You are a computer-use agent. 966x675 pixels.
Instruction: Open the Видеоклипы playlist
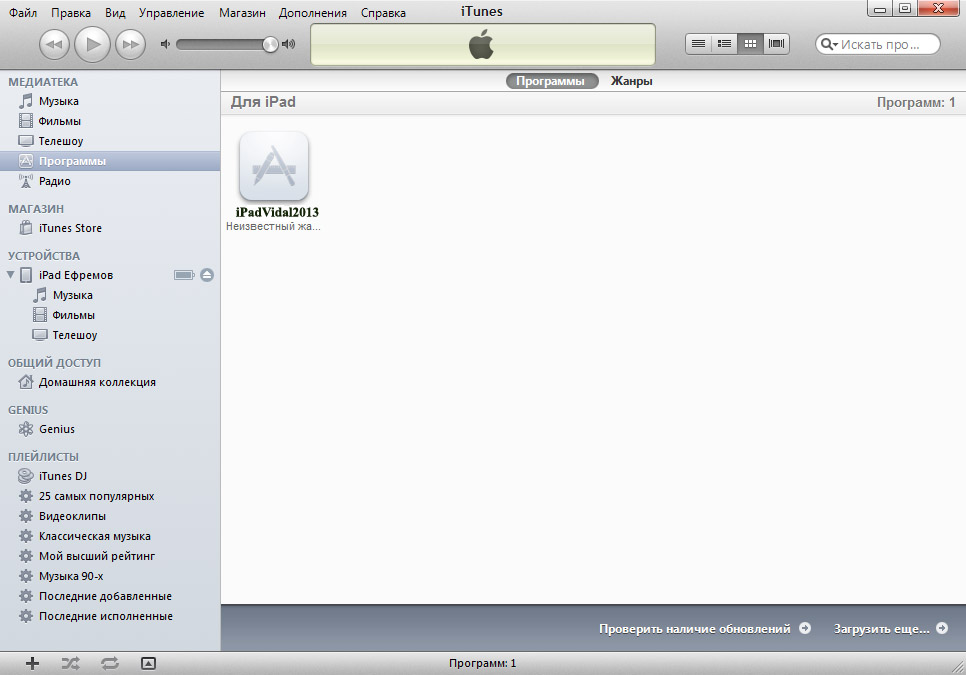pyautogui.click(x=110, y=516)
